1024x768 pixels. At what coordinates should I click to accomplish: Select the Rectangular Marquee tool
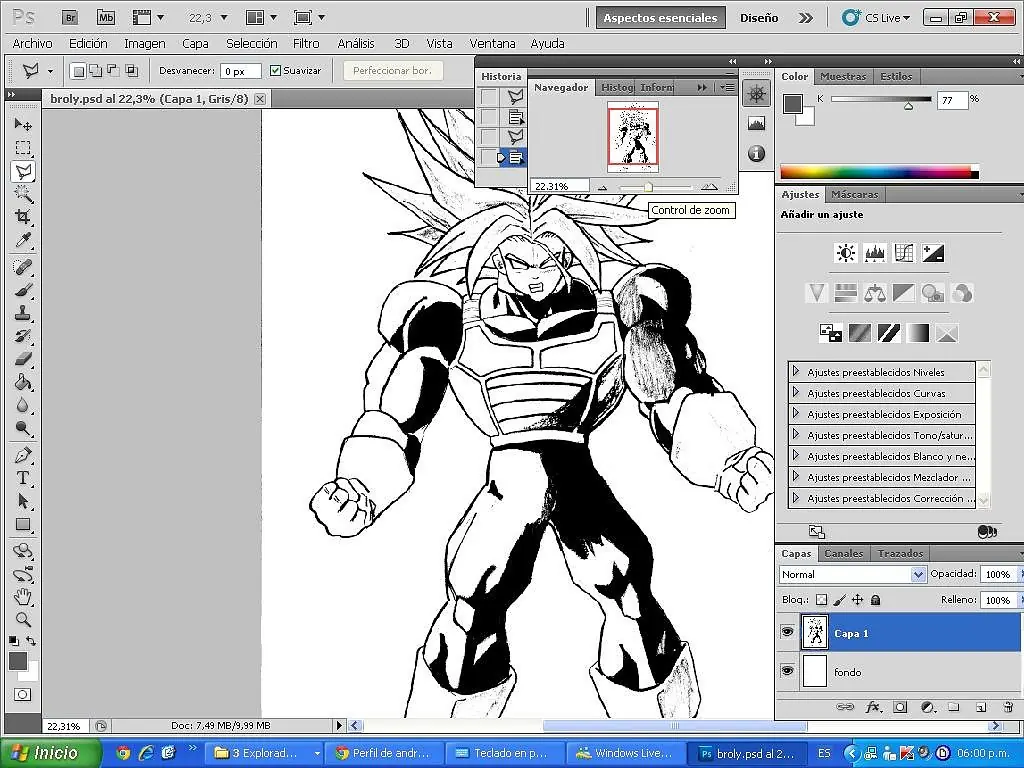(x=23, y=148)
